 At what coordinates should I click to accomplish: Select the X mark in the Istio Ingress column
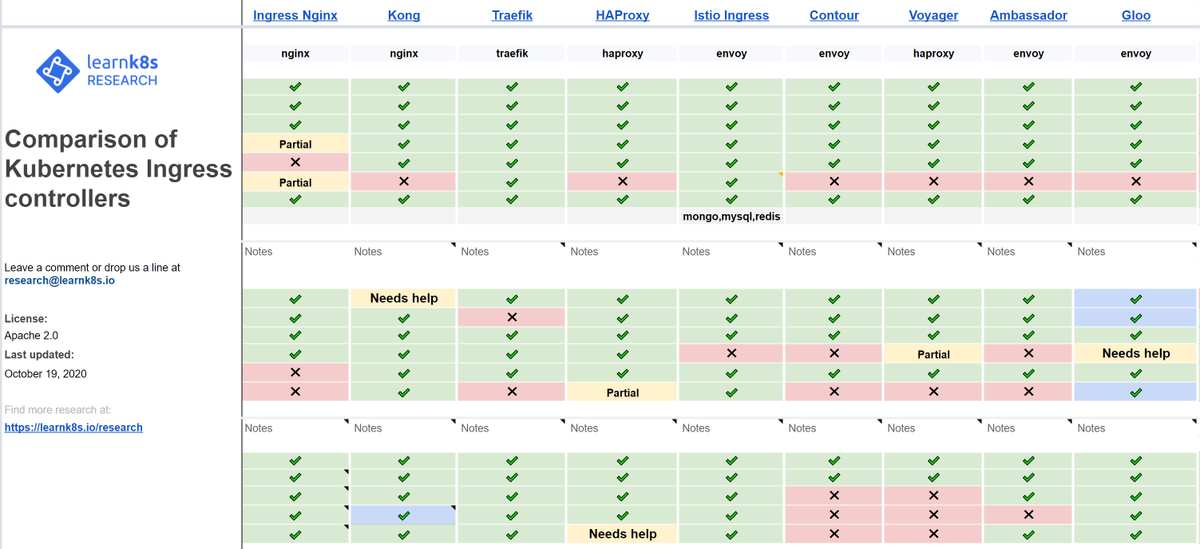[731, 353]
